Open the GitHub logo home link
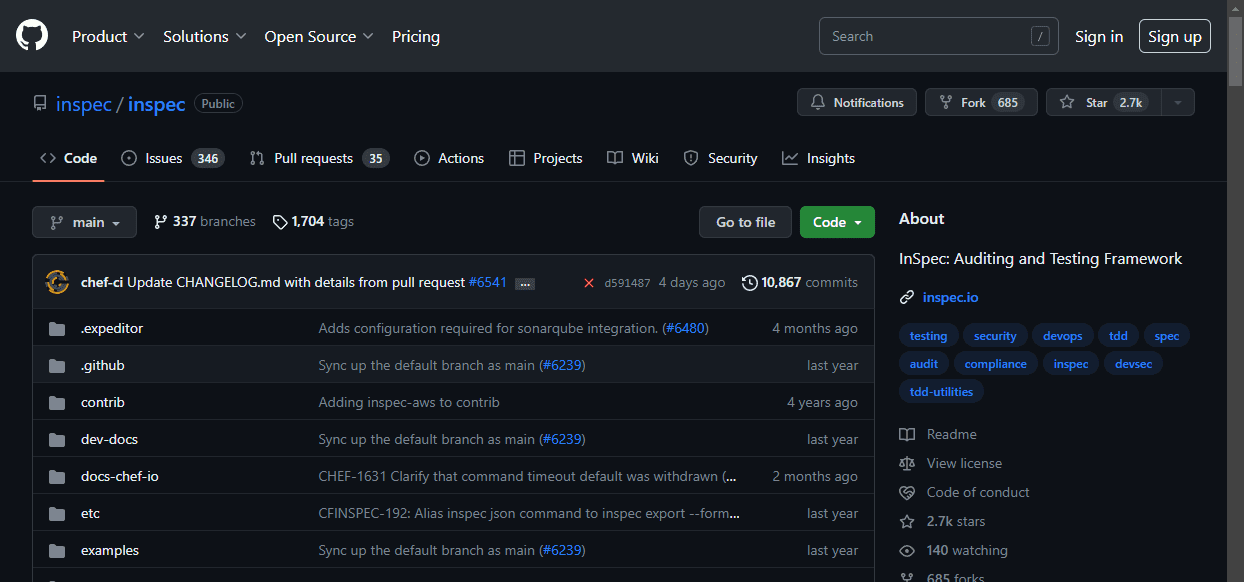Image resolution: width=1244 pixels, height=582 pixels. click(32, 36)
